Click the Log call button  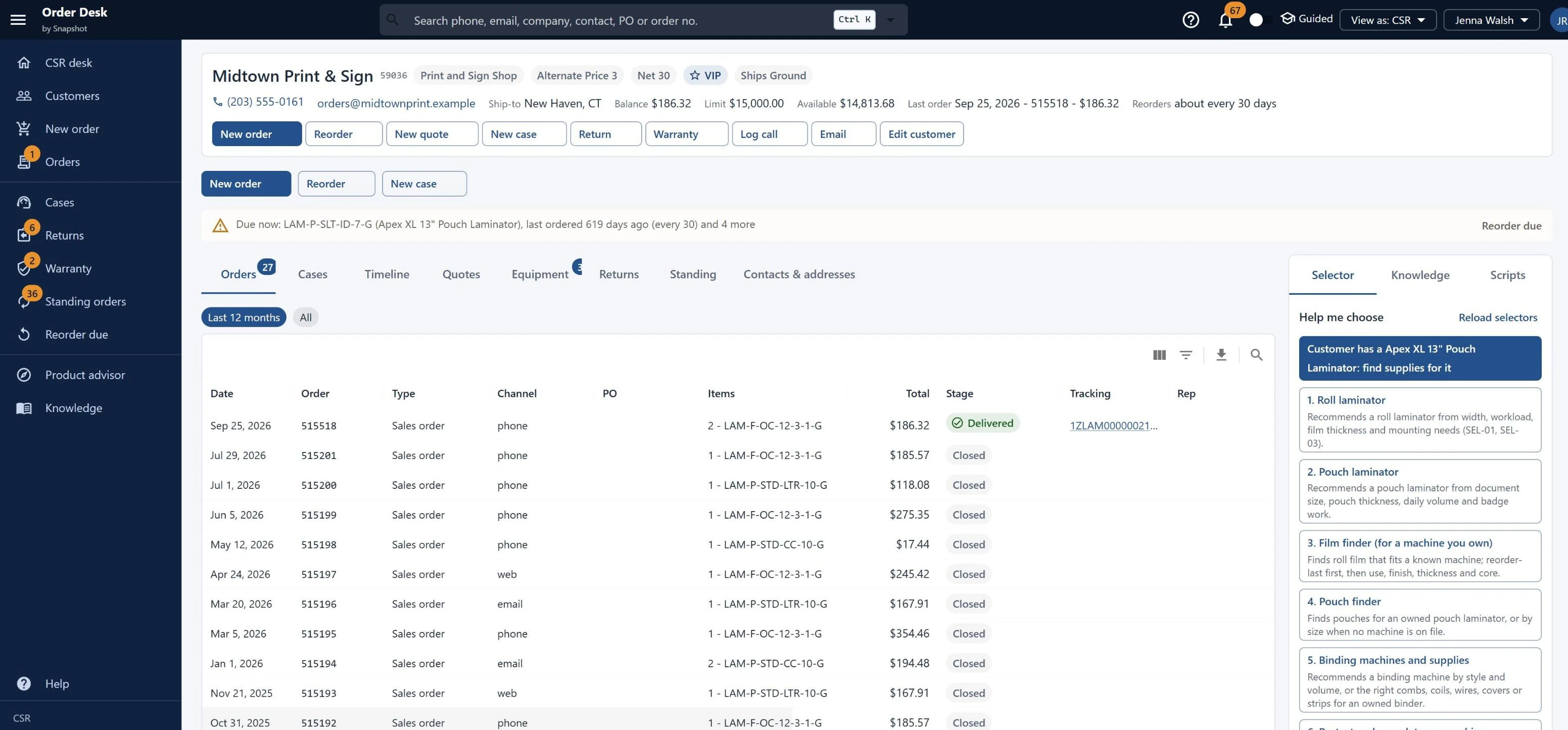(x=770, y=134)
